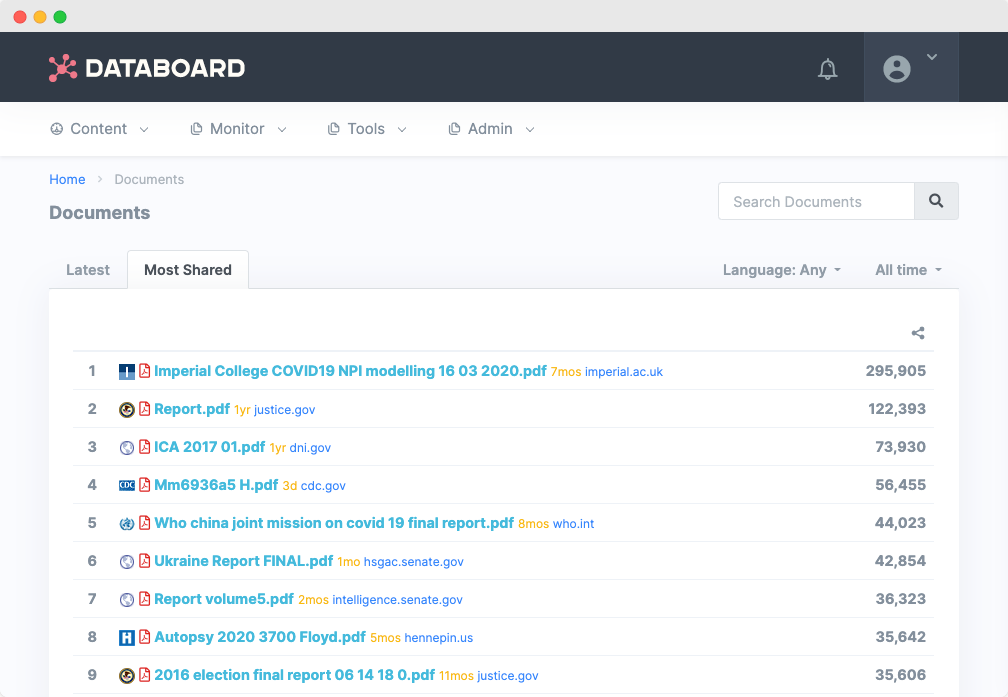Click PDF icon beside Autopsy 2020 3700 Floyd.pdf
Screen dimensions: 1008x697
click(x=145, y=637)
